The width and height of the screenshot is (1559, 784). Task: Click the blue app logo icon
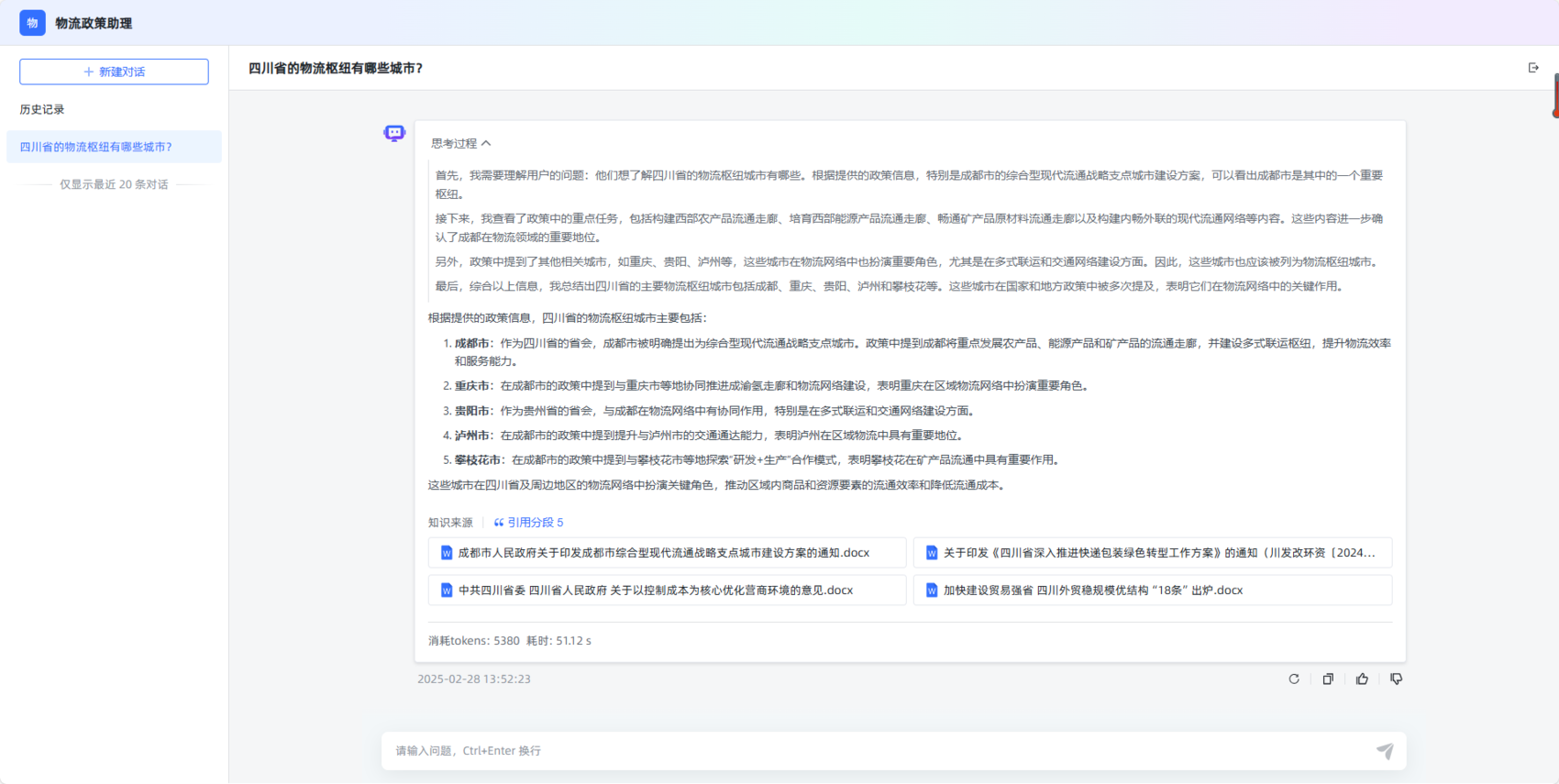(32, 23)
